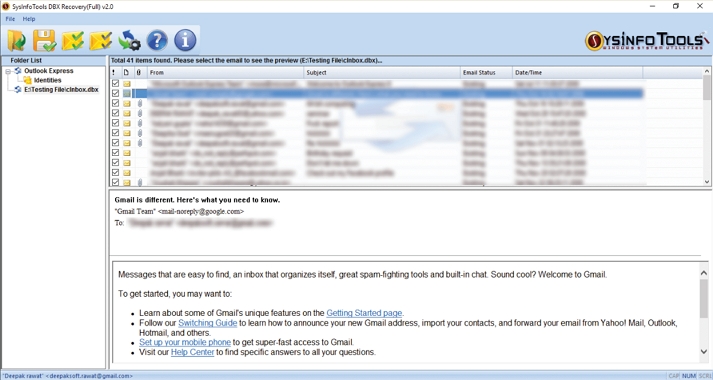Viewport: 713px width, 380px height.
Task: Open the Getting Started page link
Action: (364, 313)
